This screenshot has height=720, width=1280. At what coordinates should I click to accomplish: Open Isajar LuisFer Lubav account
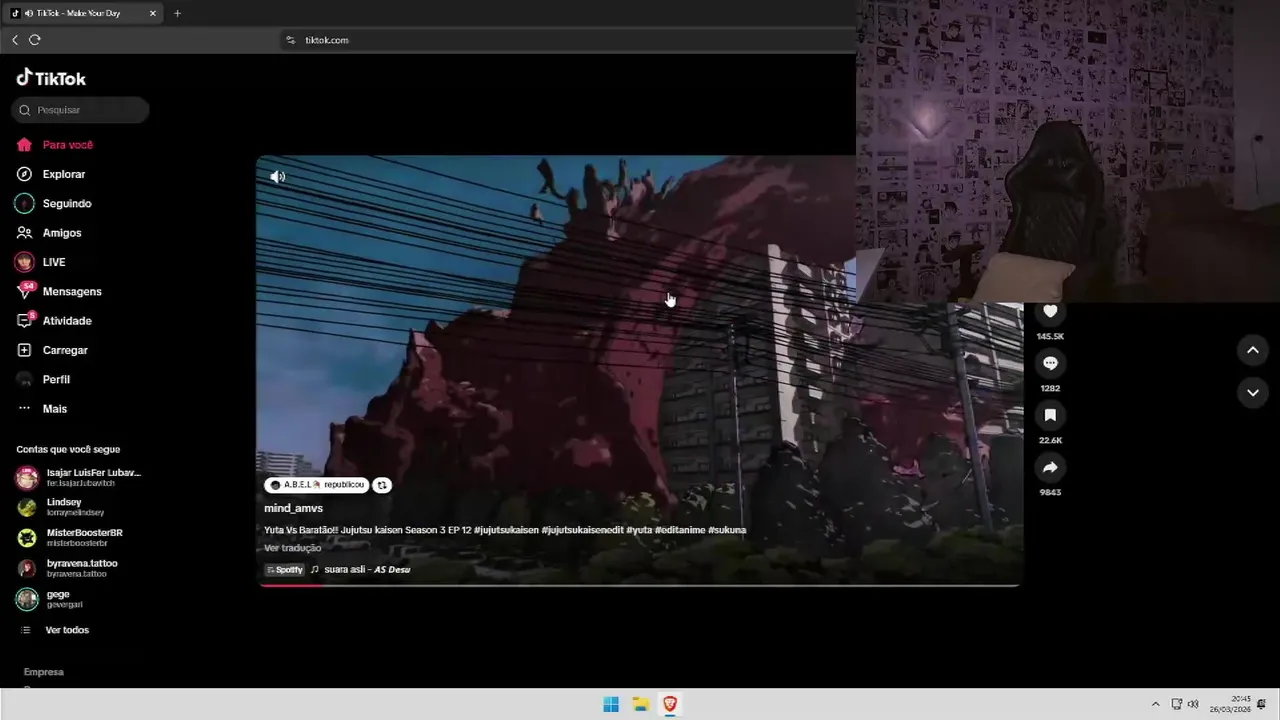(x=79, y=477)
